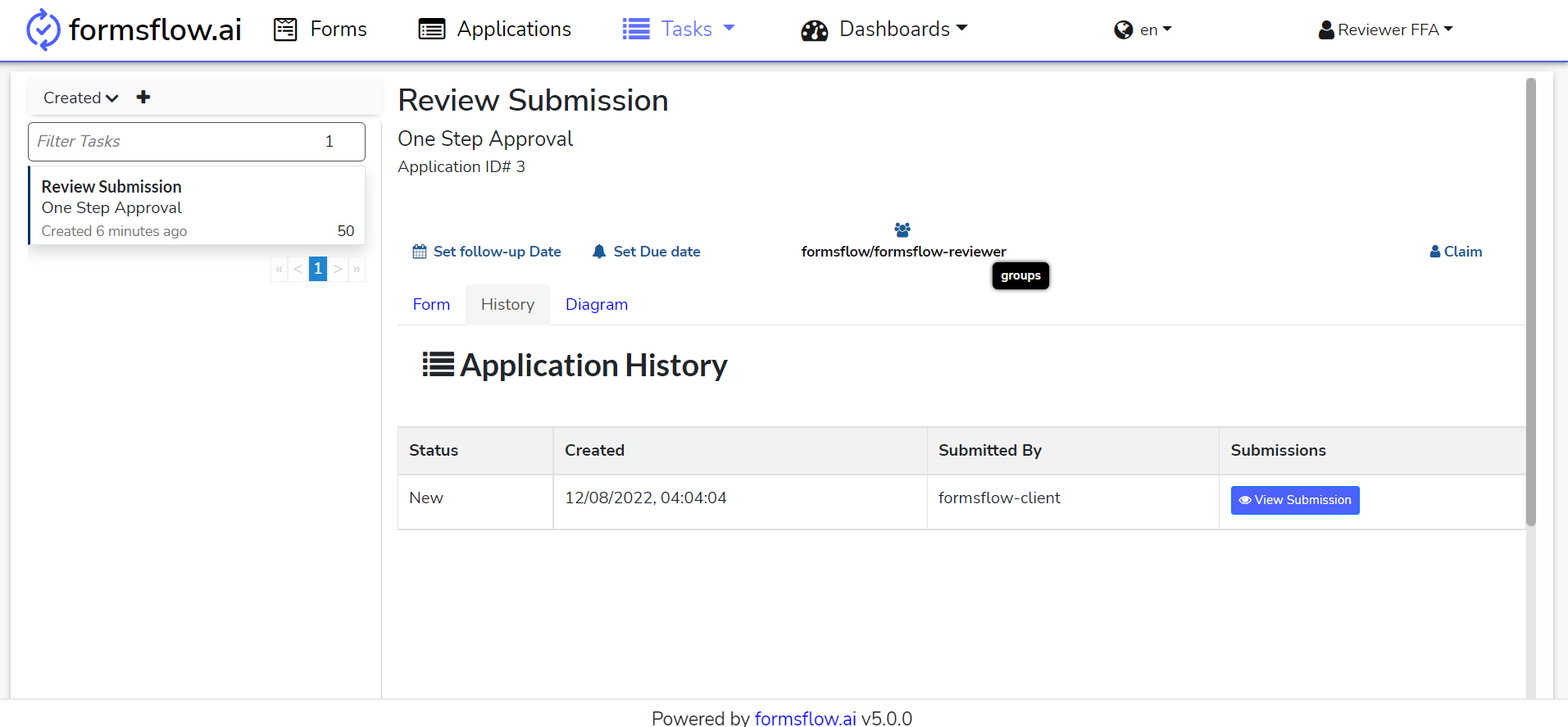The image size is (1568, 727).
Task: Open the Tasks dropdown menu
Action: (x=679, y=30)
